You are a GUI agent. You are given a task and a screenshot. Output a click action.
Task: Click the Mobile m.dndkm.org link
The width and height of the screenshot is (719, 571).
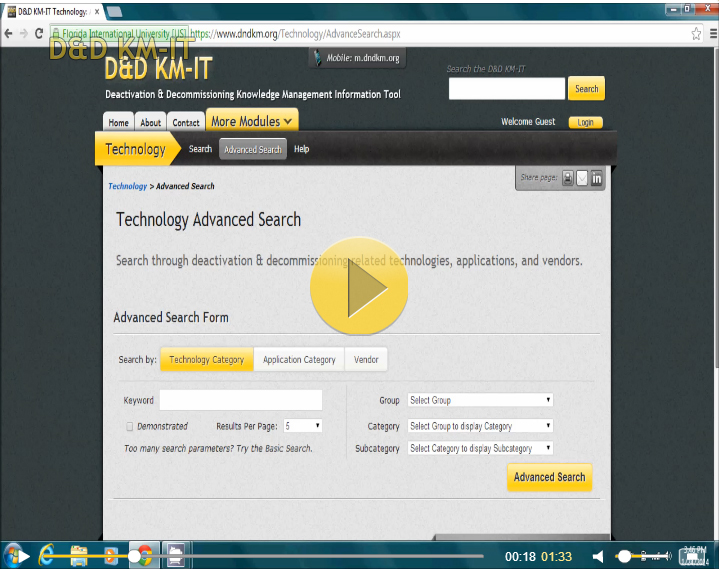click(x=357, y=58)
